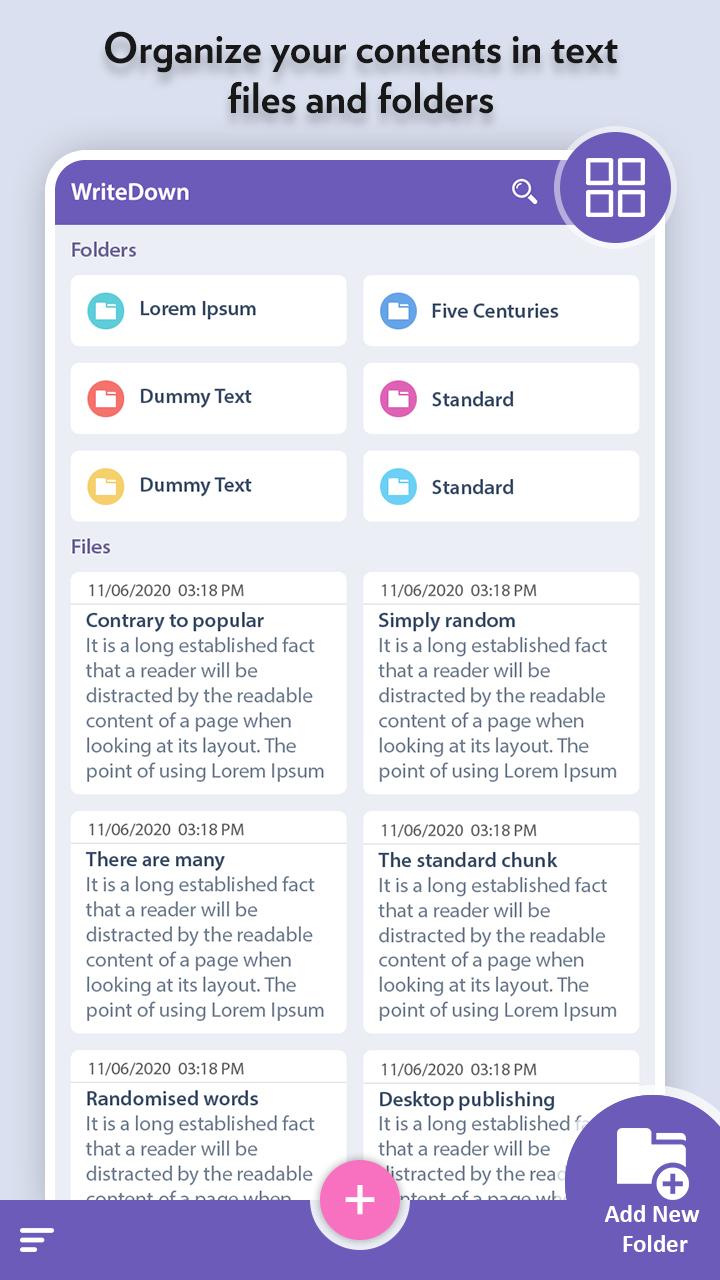
Task: Switch to grid view layout icon
Action: pyautogui.click(x=615, y=187)
